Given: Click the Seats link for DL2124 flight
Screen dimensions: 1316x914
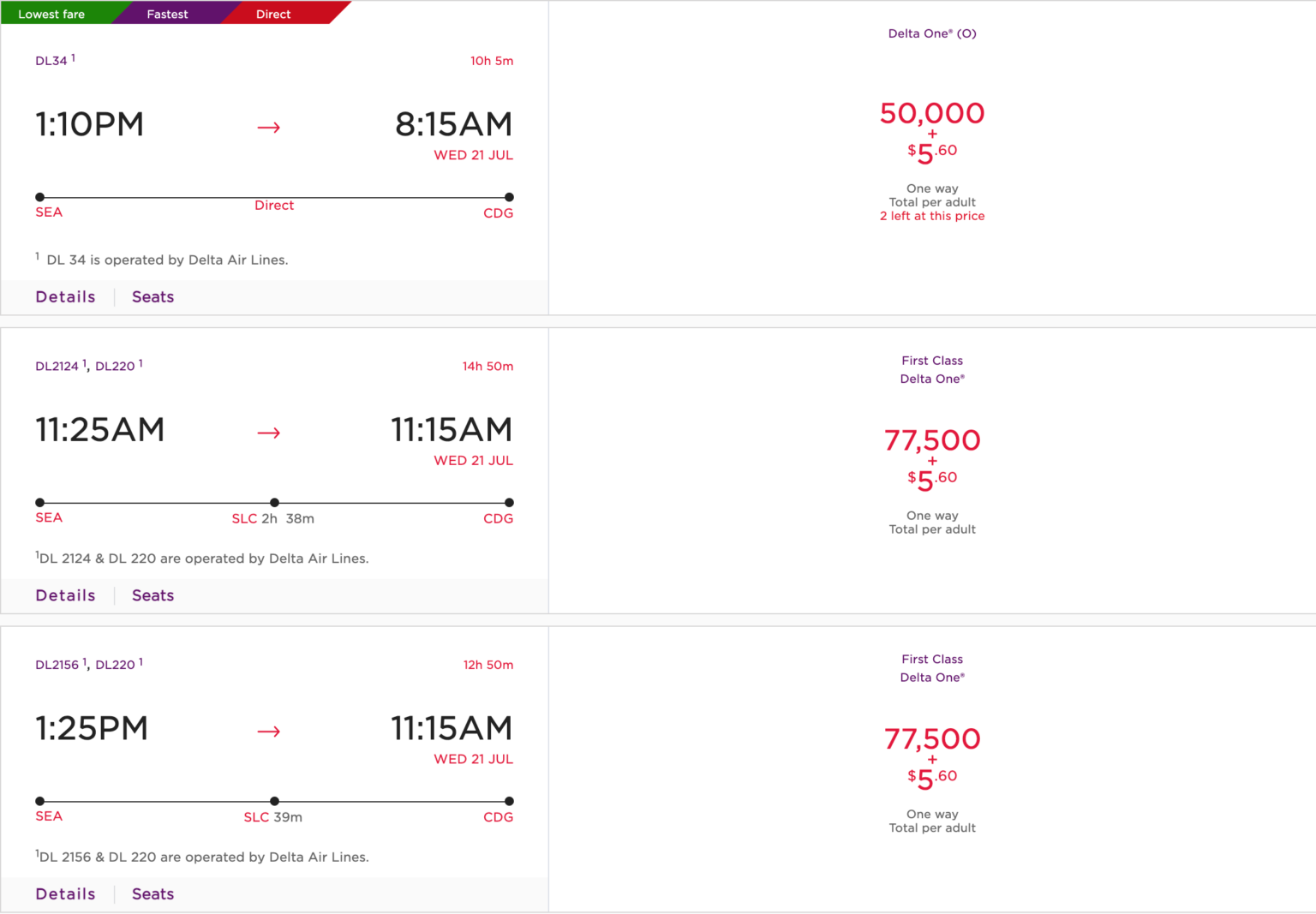Looking at the screenshot, I should 153,594.
